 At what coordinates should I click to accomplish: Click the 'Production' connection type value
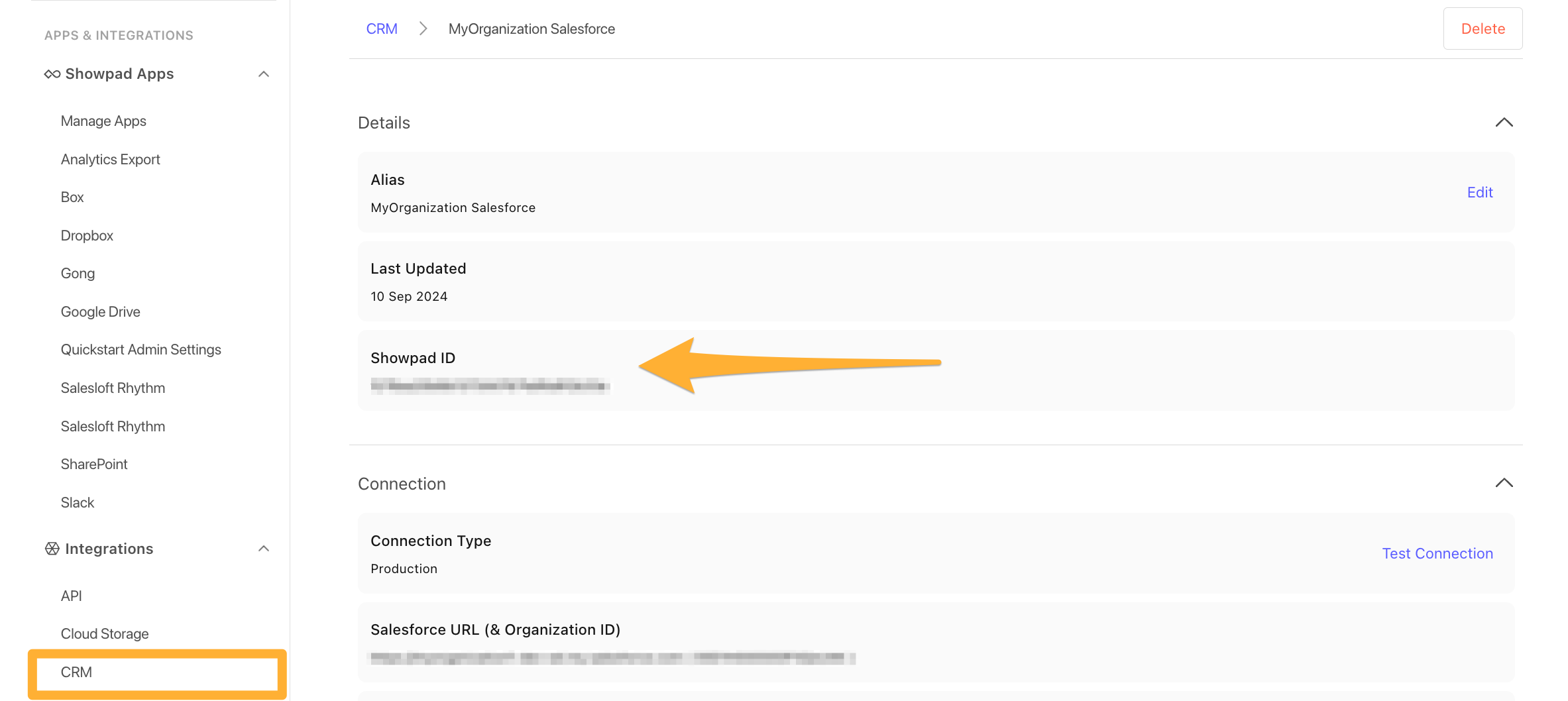404,569
